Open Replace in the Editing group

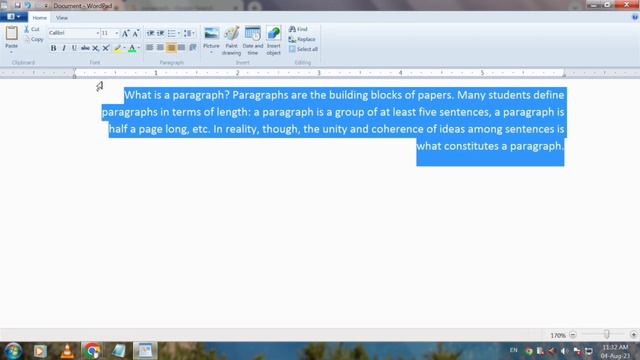302,39
